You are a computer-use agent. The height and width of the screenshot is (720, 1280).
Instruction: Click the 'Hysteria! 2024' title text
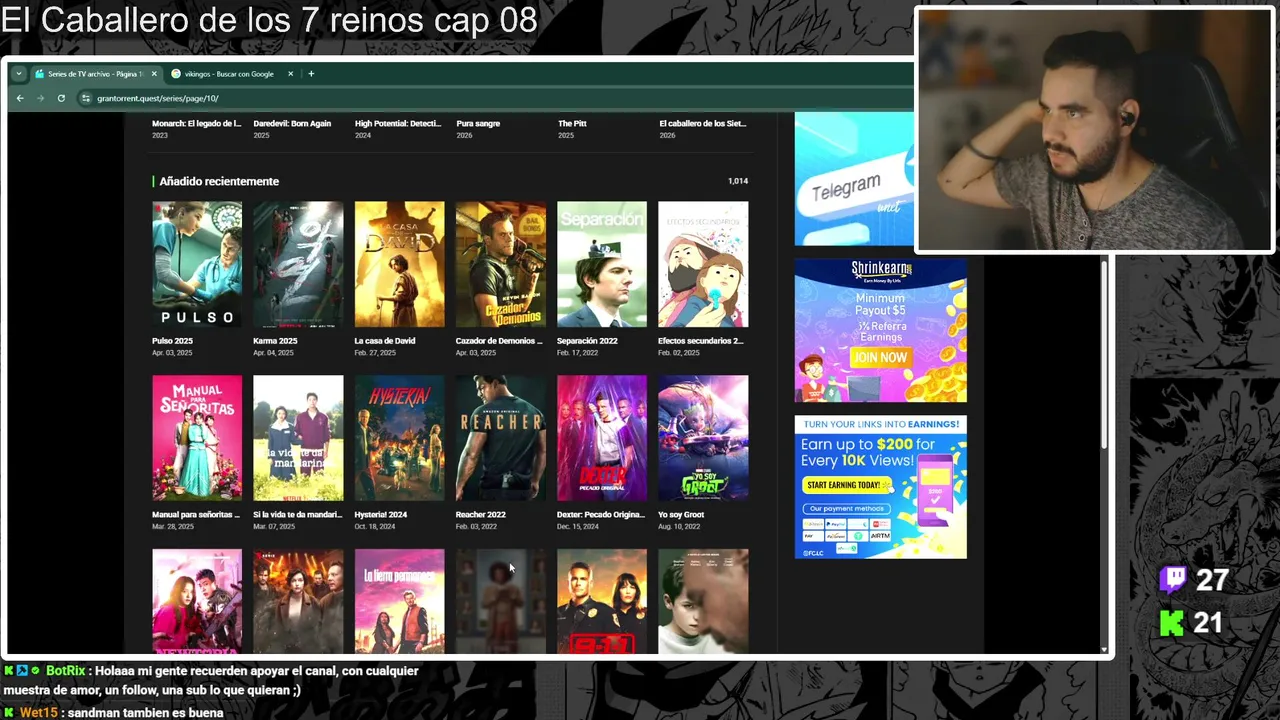(x=381, y=515)
